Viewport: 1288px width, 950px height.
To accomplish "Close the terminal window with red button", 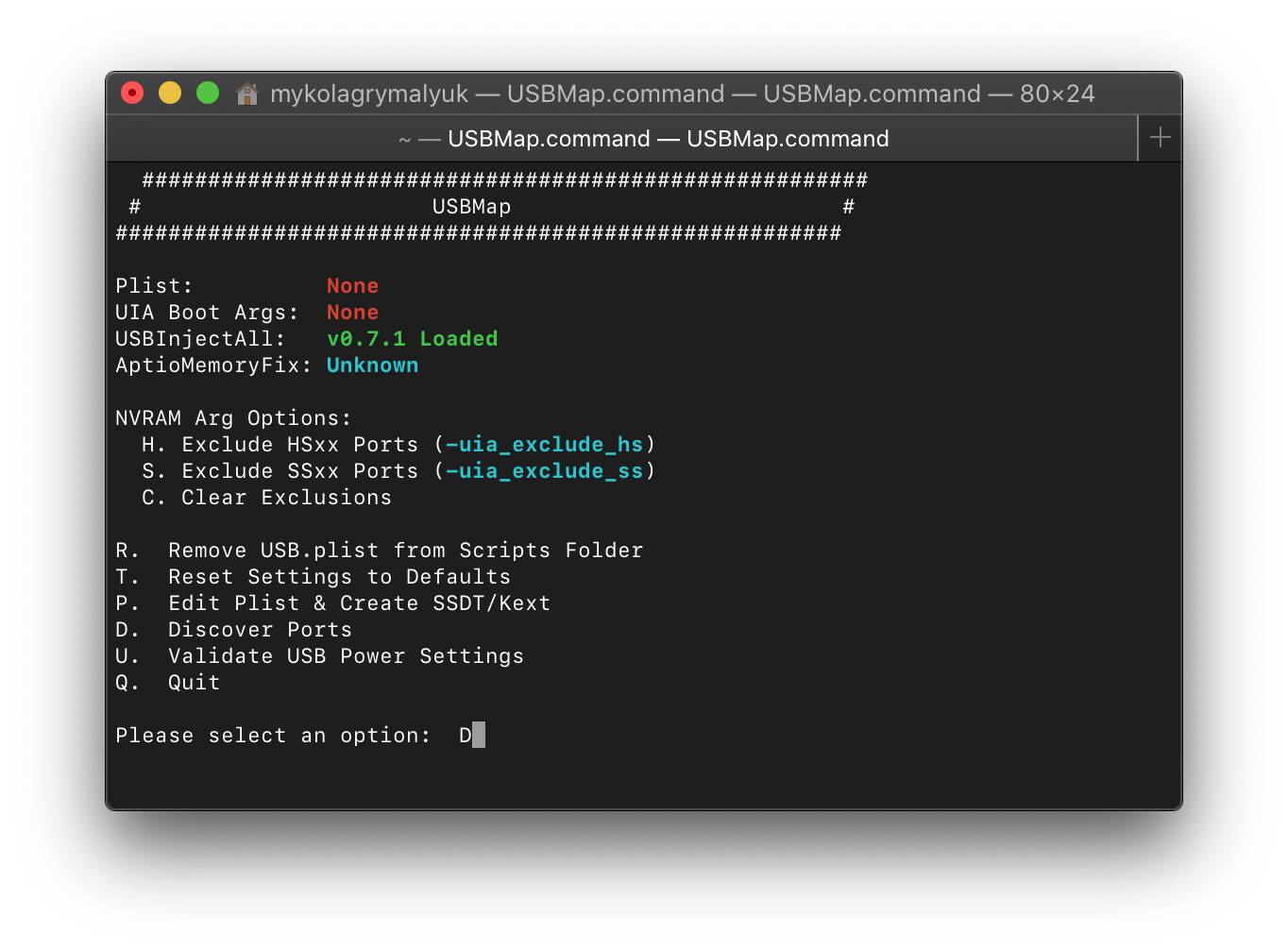I will tap(132, 93).
